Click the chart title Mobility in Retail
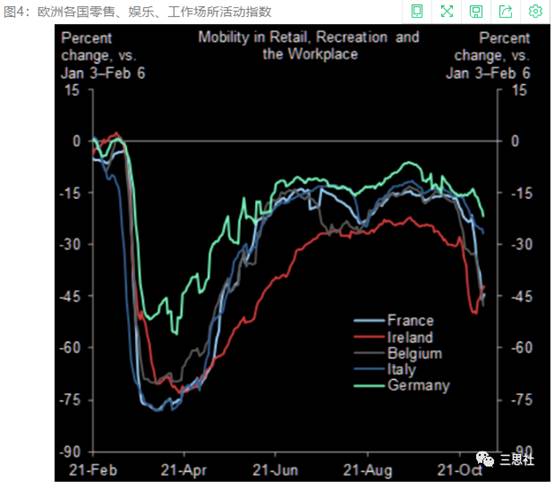 (309, 46)
